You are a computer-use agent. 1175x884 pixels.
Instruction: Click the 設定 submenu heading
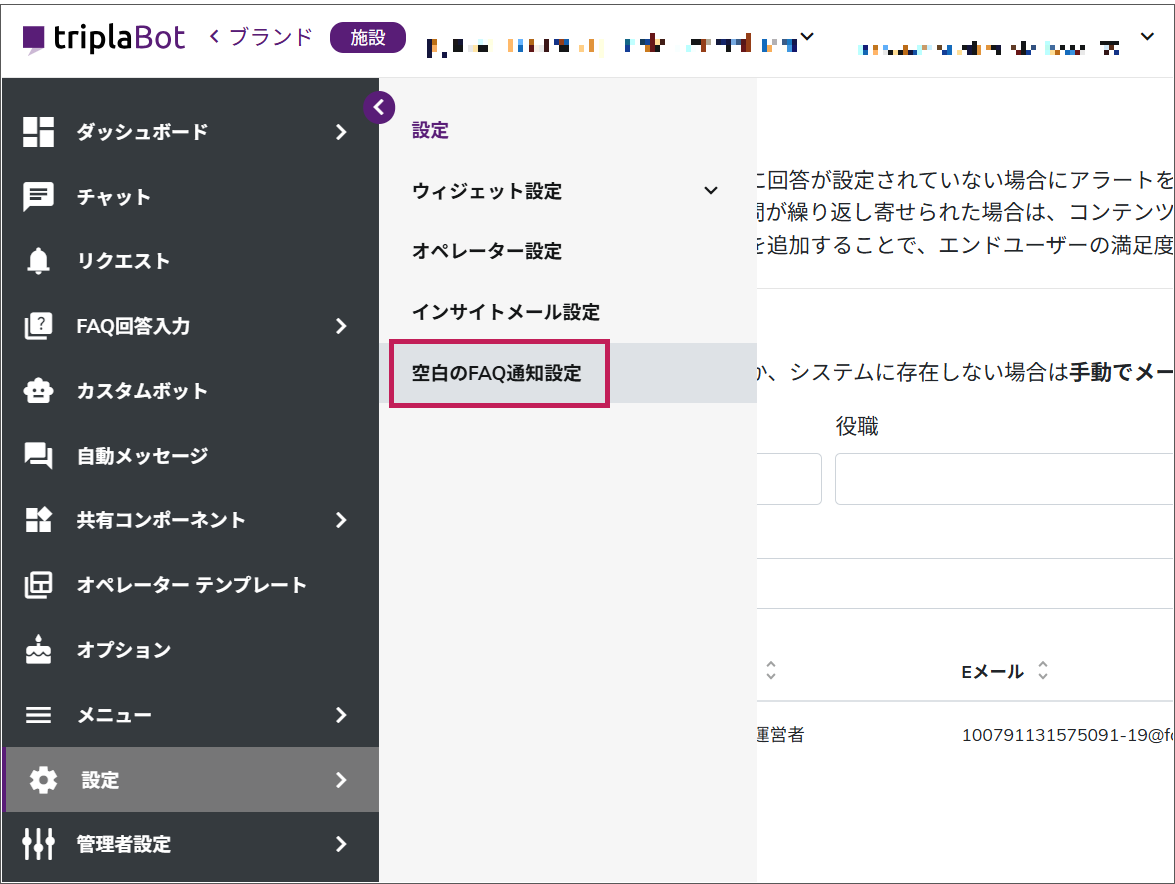(x=430, y=130)
